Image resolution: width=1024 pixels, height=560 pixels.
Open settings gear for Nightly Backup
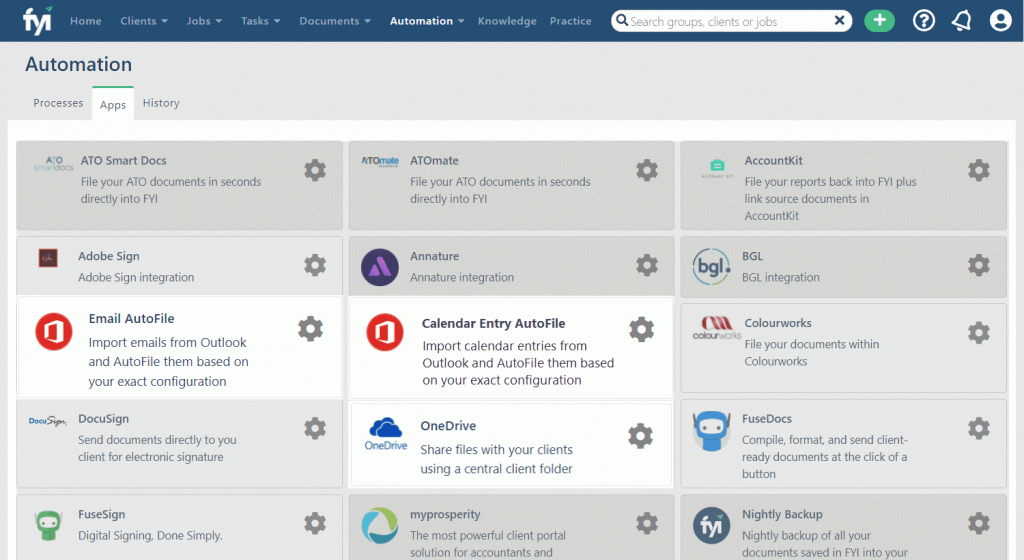click(978, 523)
